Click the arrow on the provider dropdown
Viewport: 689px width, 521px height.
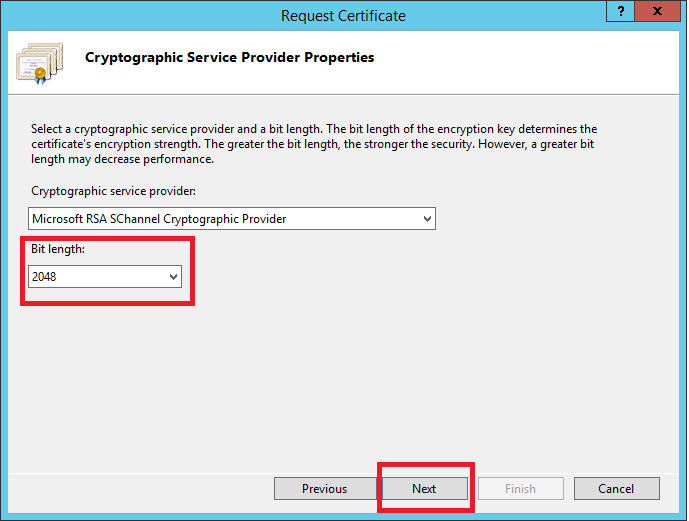[427, 218]
